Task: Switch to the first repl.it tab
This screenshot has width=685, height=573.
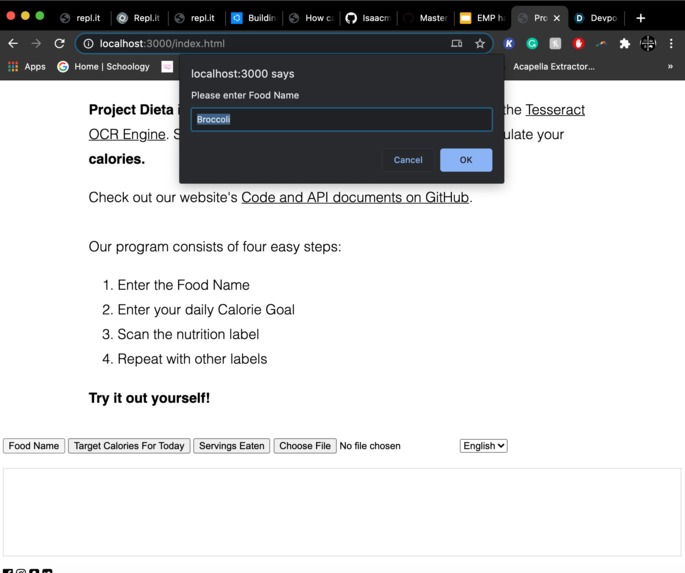Action: point(80,18)
